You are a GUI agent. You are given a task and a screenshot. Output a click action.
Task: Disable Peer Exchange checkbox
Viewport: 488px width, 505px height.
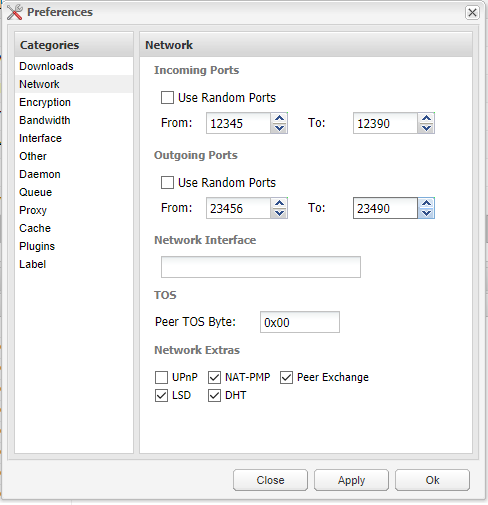pos(286,378)
